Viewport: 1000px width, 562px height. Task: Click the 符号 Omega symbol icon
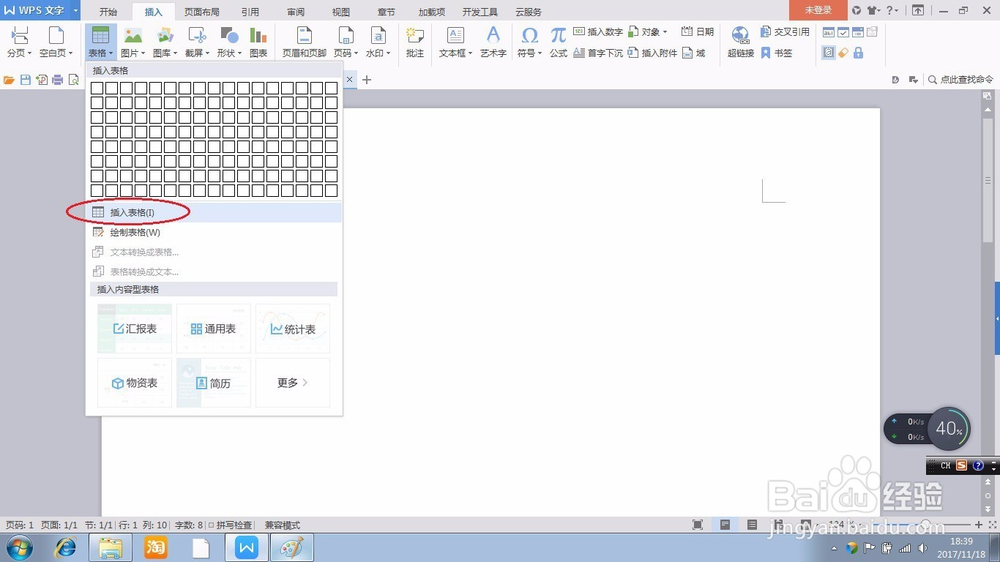(529, 35)
